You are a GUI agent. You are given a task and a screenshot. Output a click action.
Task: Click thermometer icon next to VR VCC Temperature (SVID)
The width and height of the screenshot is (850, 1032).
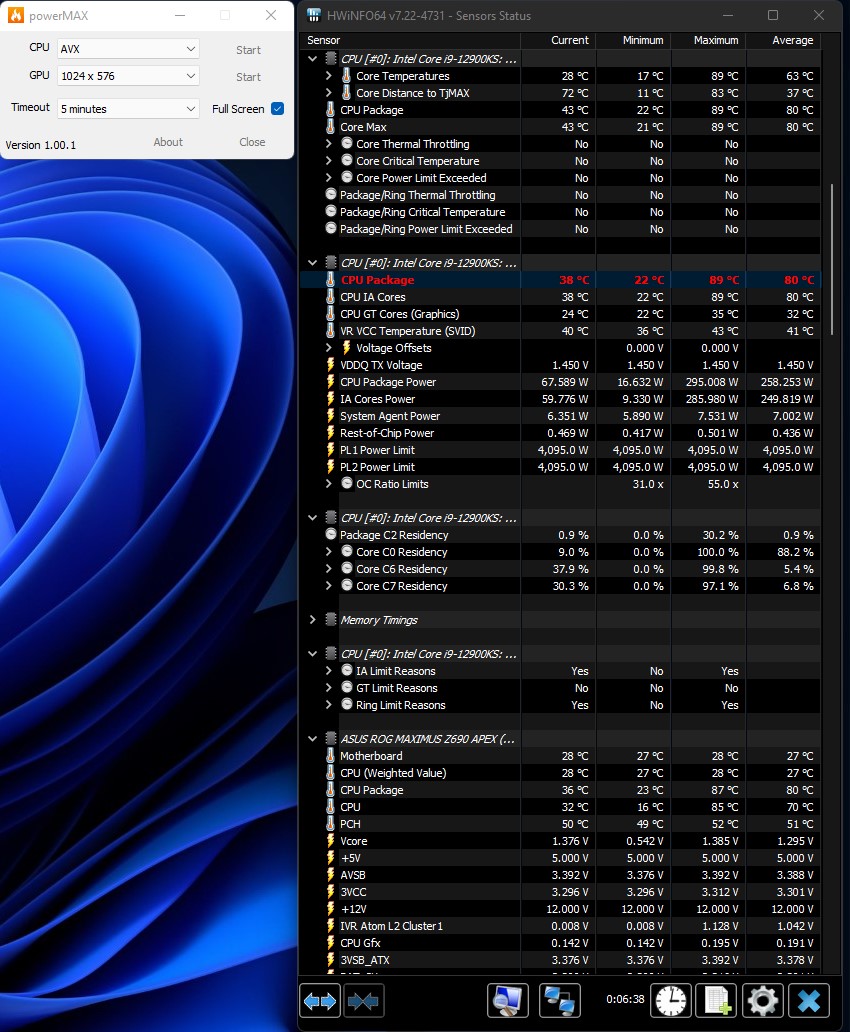[331, 330]
